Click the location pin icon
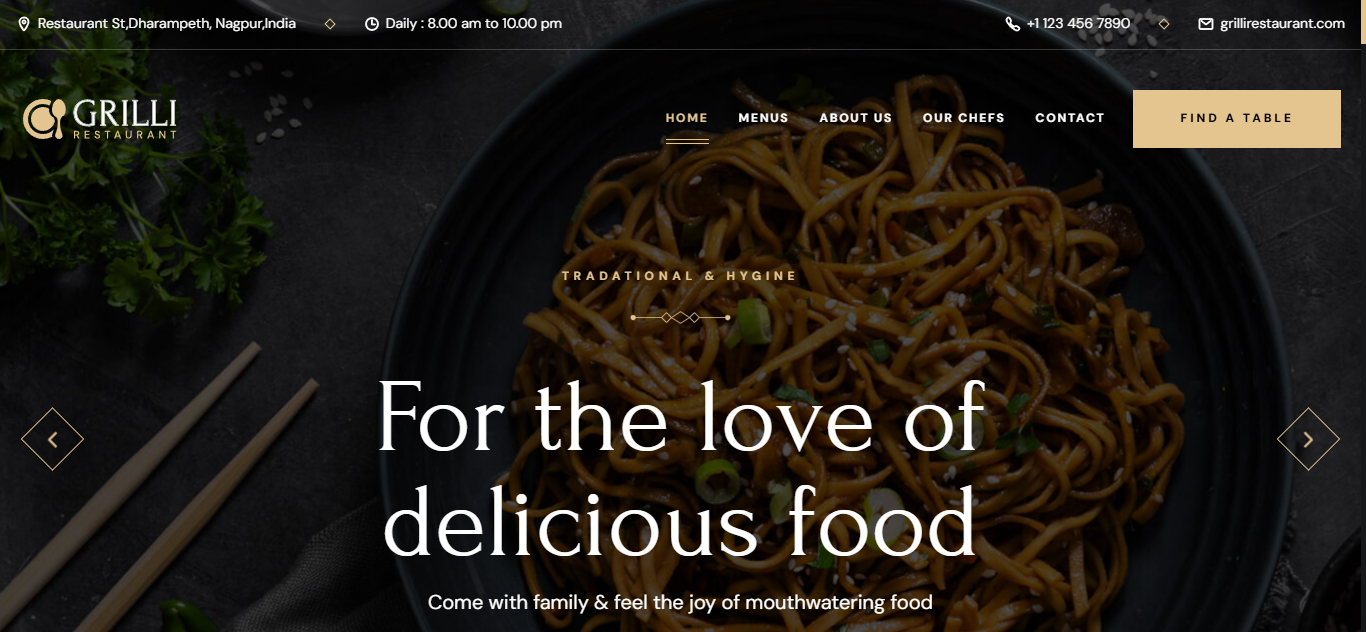This screenshot has width=1366, height=632. [24, 24]
